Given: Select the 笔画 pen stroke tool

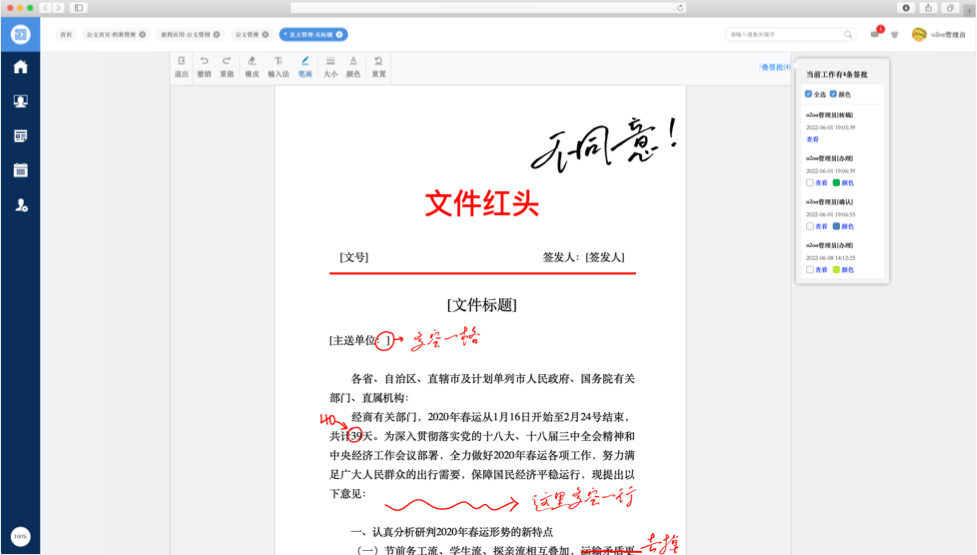Looking at the screenshot, I should pyautogui.click(x=305, y=66).
